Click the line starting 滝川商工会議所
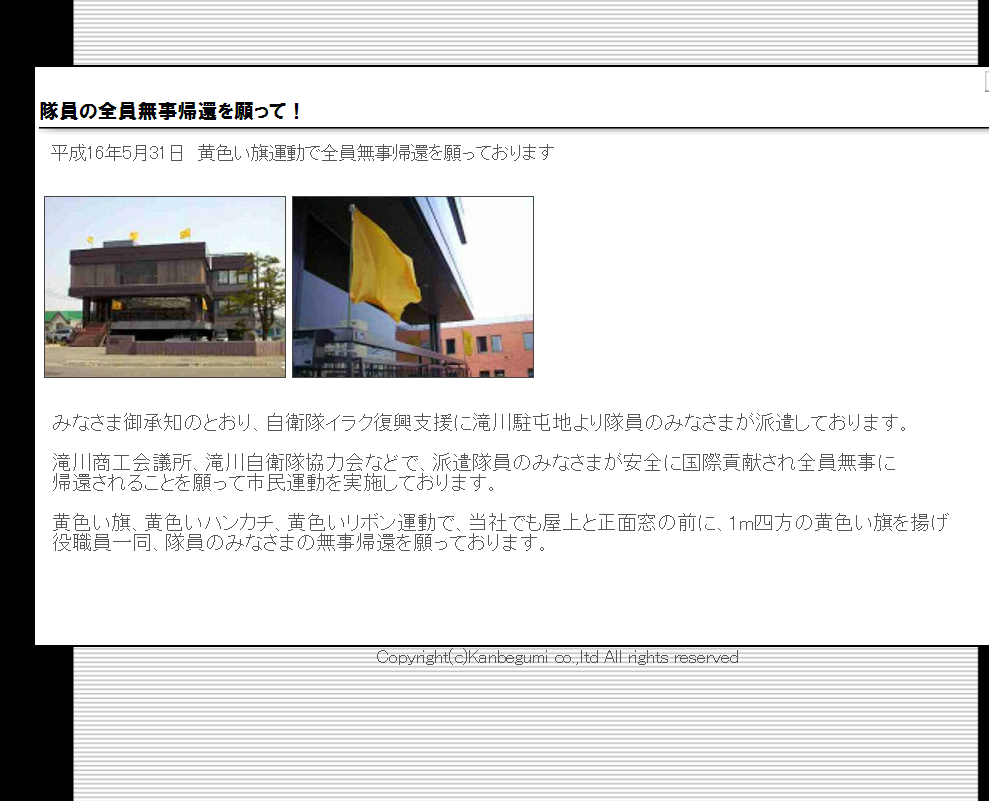 click(474, 462)
